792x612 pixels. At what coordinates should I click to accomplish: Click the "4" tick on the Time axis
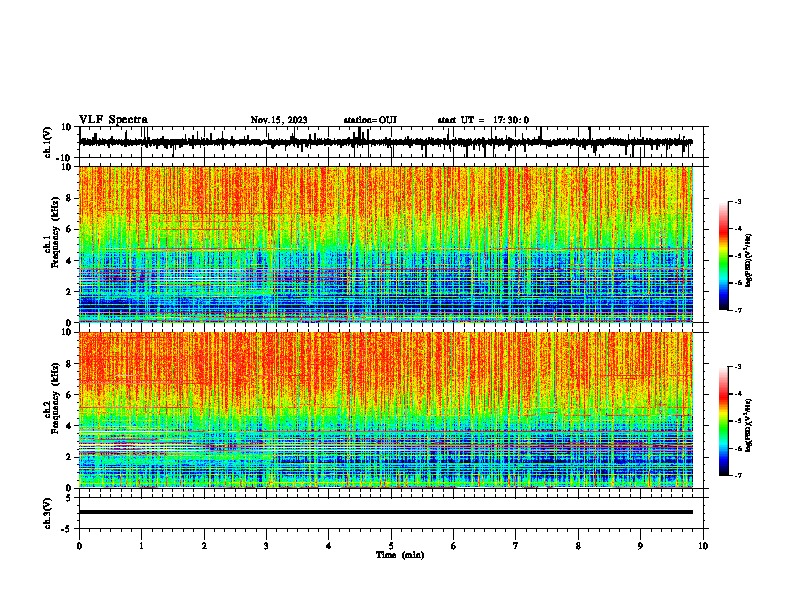(329, 546)
